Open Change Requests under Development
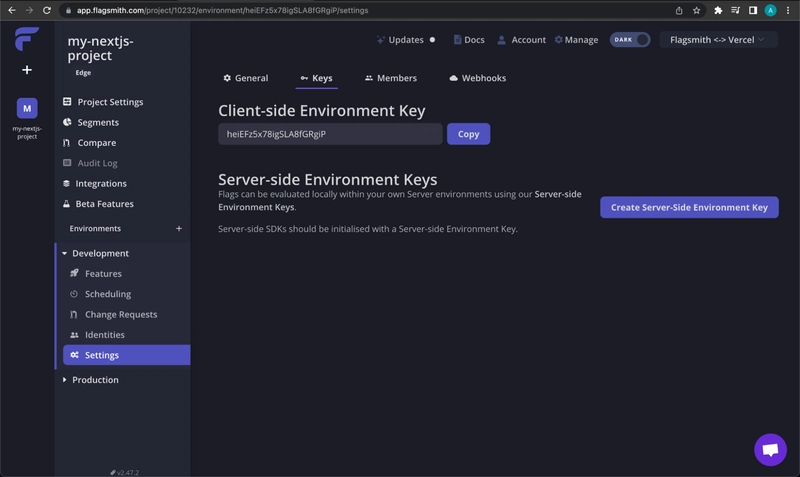 (x=113, y=314)
